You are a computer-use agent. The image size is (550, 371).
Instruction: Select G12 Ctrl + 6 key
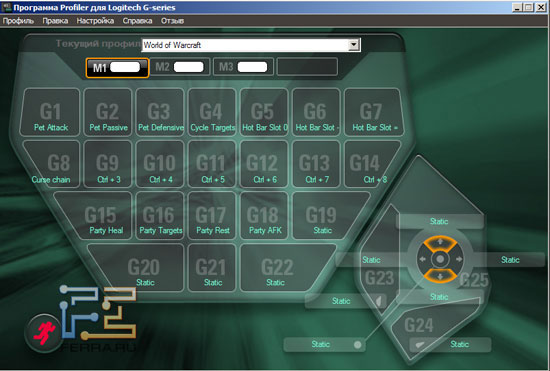click(264, 164)
